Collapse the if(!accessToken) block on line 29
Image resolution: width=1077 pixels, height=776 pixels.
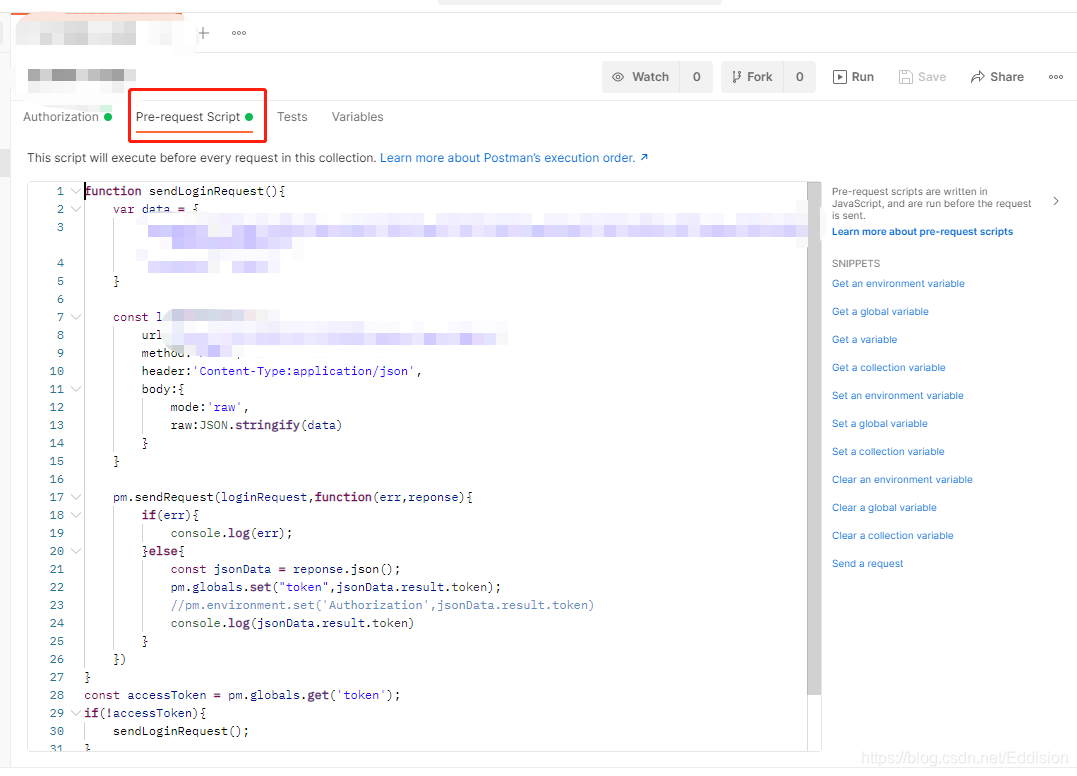click(76, 713)
